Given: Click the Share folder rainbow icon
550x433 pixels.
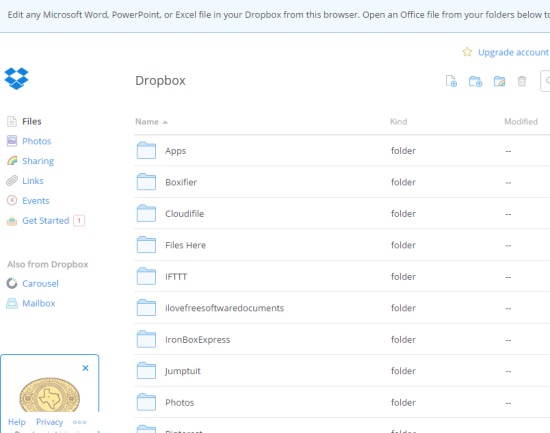Looking at the screenshot, I should (499, 81).
